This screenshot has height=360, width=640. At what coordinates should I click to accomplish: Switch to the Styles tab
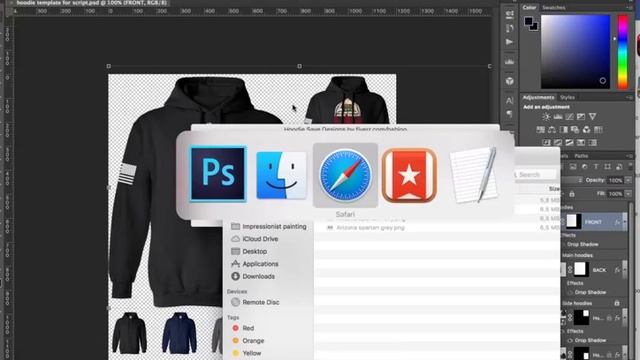(x=567, y=97)
